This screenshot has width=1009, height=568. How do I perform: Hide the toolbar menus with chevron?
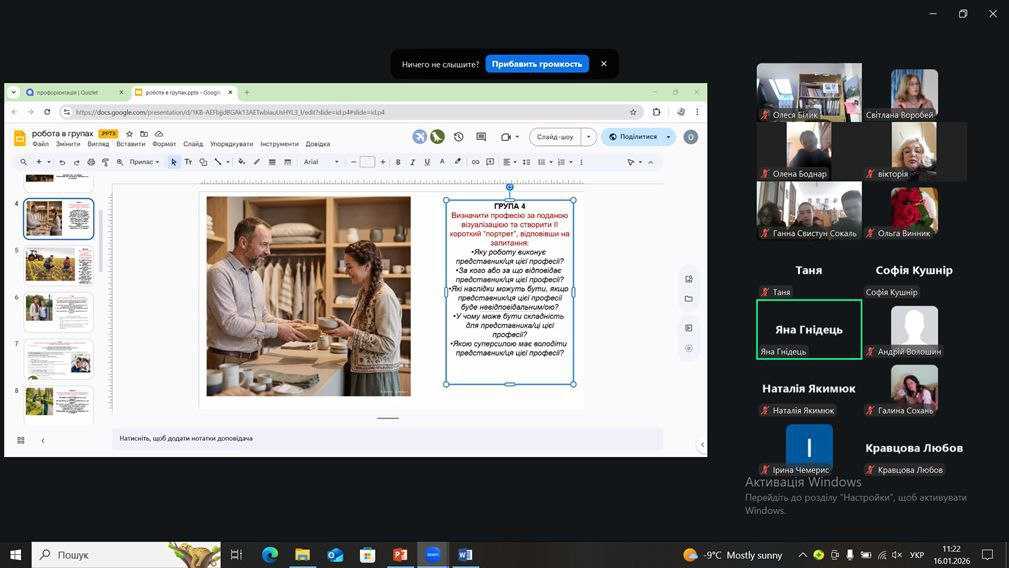point(651,162)
